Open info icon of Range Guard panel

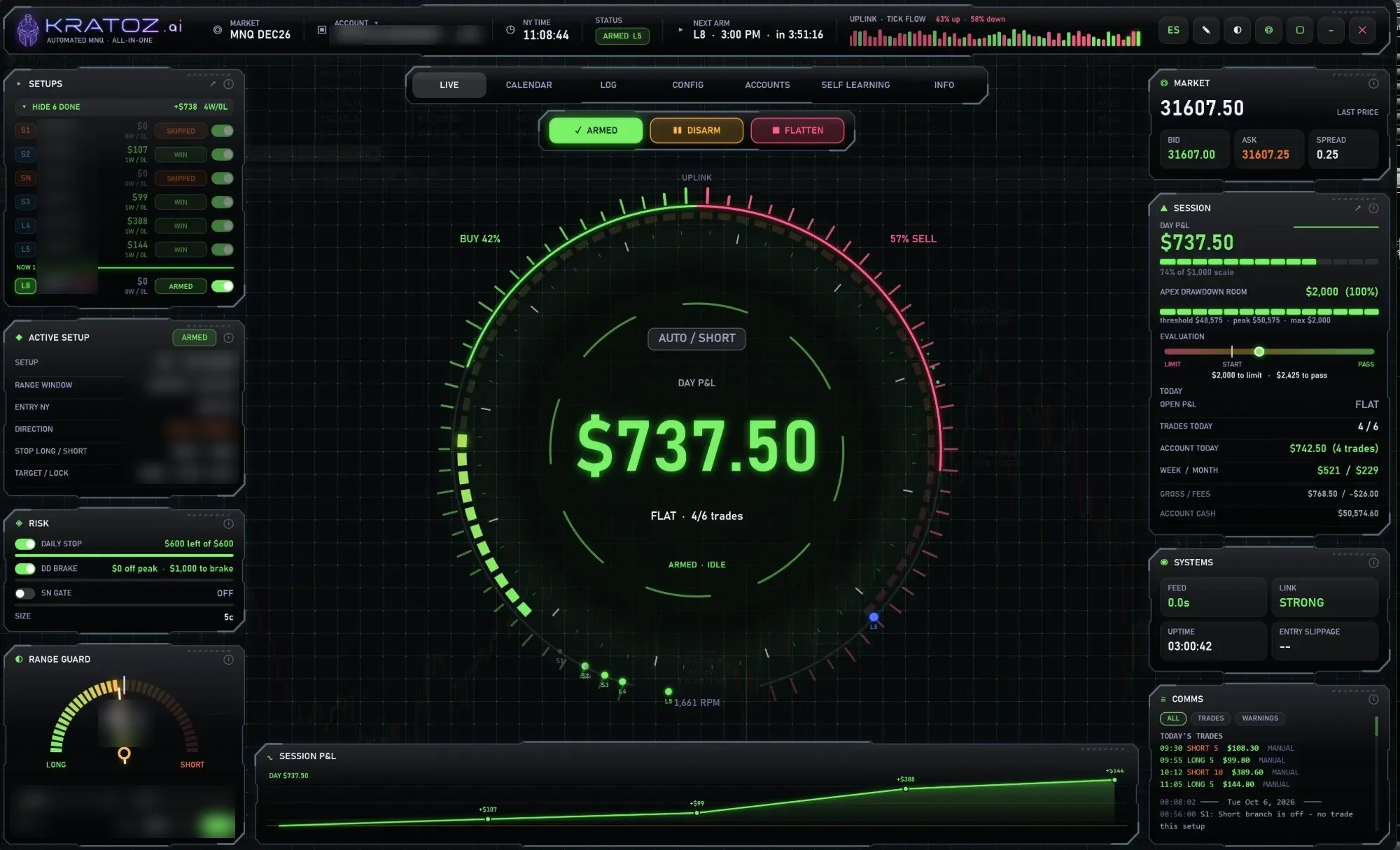coord(228,660)
